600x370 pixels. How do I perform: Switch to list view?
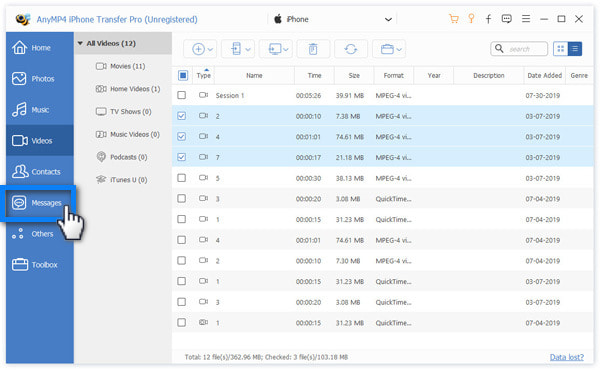point(575,49)
